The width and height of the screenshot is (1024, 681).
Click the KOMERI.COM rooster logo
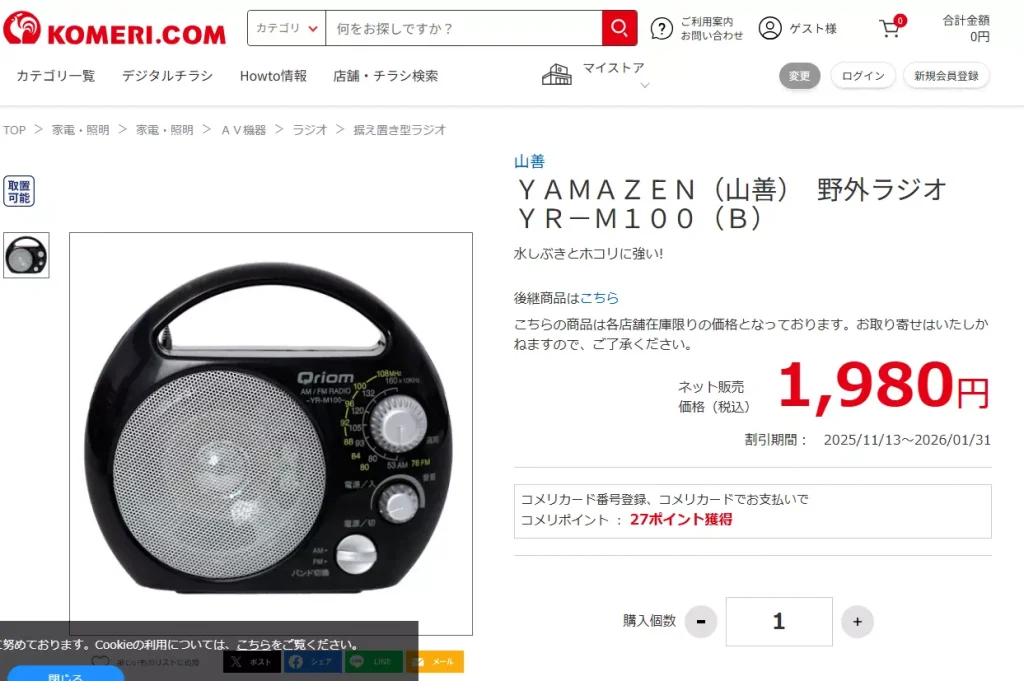(x=114, y=29)
